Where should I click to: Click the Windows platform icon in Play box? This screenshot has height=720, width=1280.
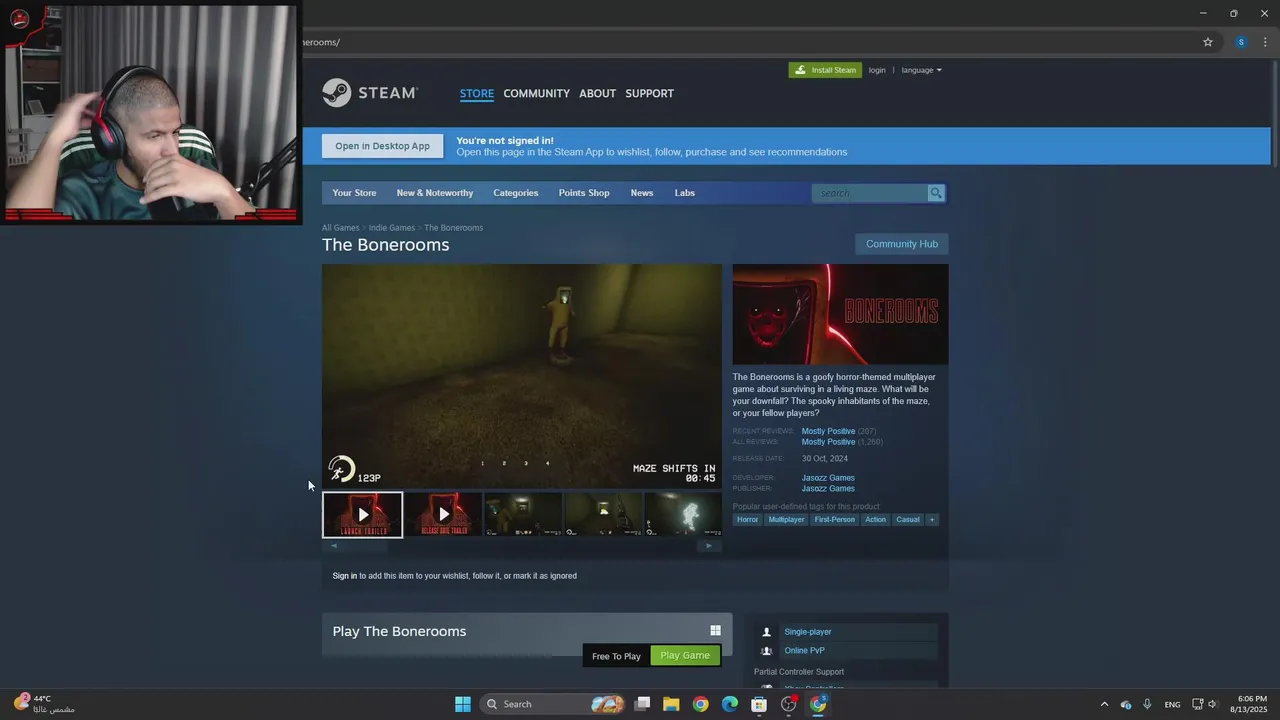[715, 631]
